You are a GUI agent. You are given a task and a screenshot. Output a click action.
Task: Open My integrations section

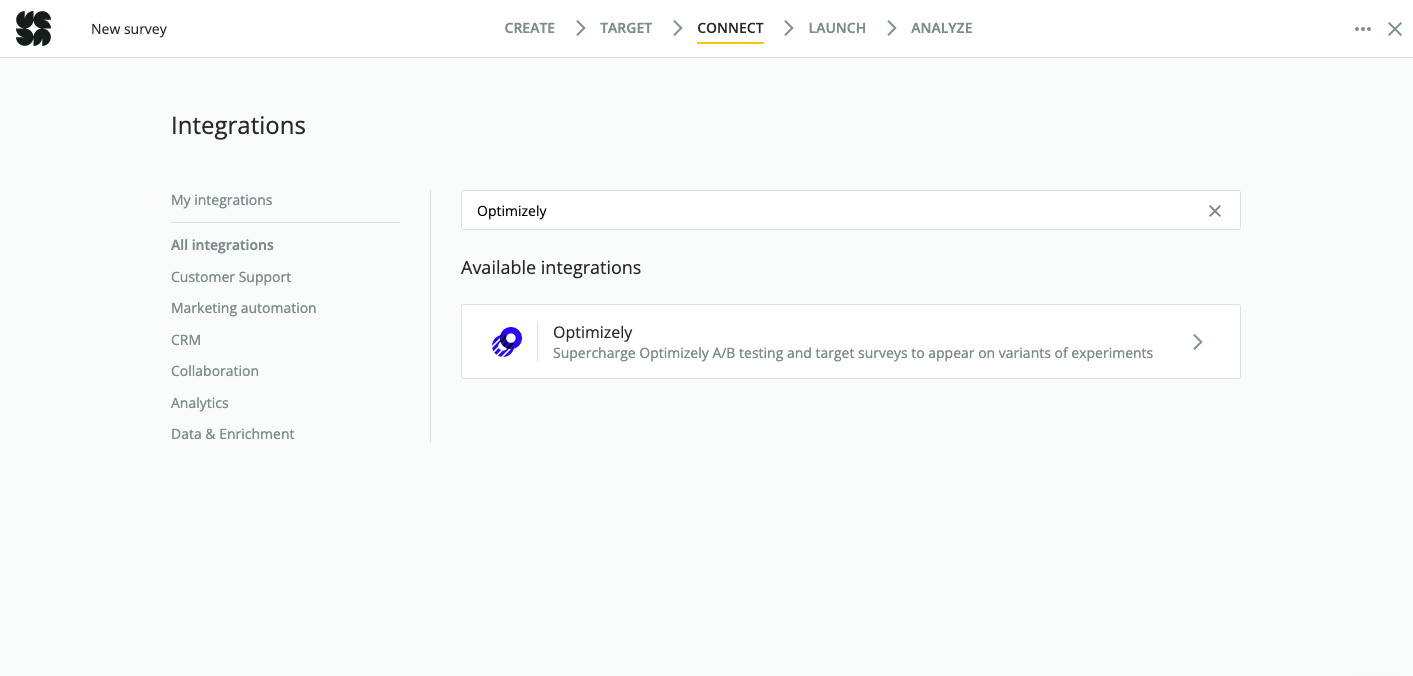pyautogui.click(x=222, y=200)
